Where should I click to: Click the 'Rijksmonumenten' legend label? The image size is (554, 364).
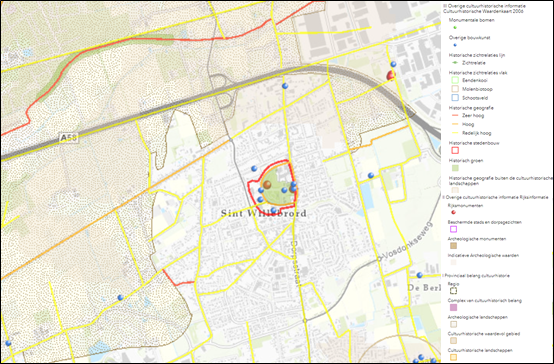(x=465, y=205)
